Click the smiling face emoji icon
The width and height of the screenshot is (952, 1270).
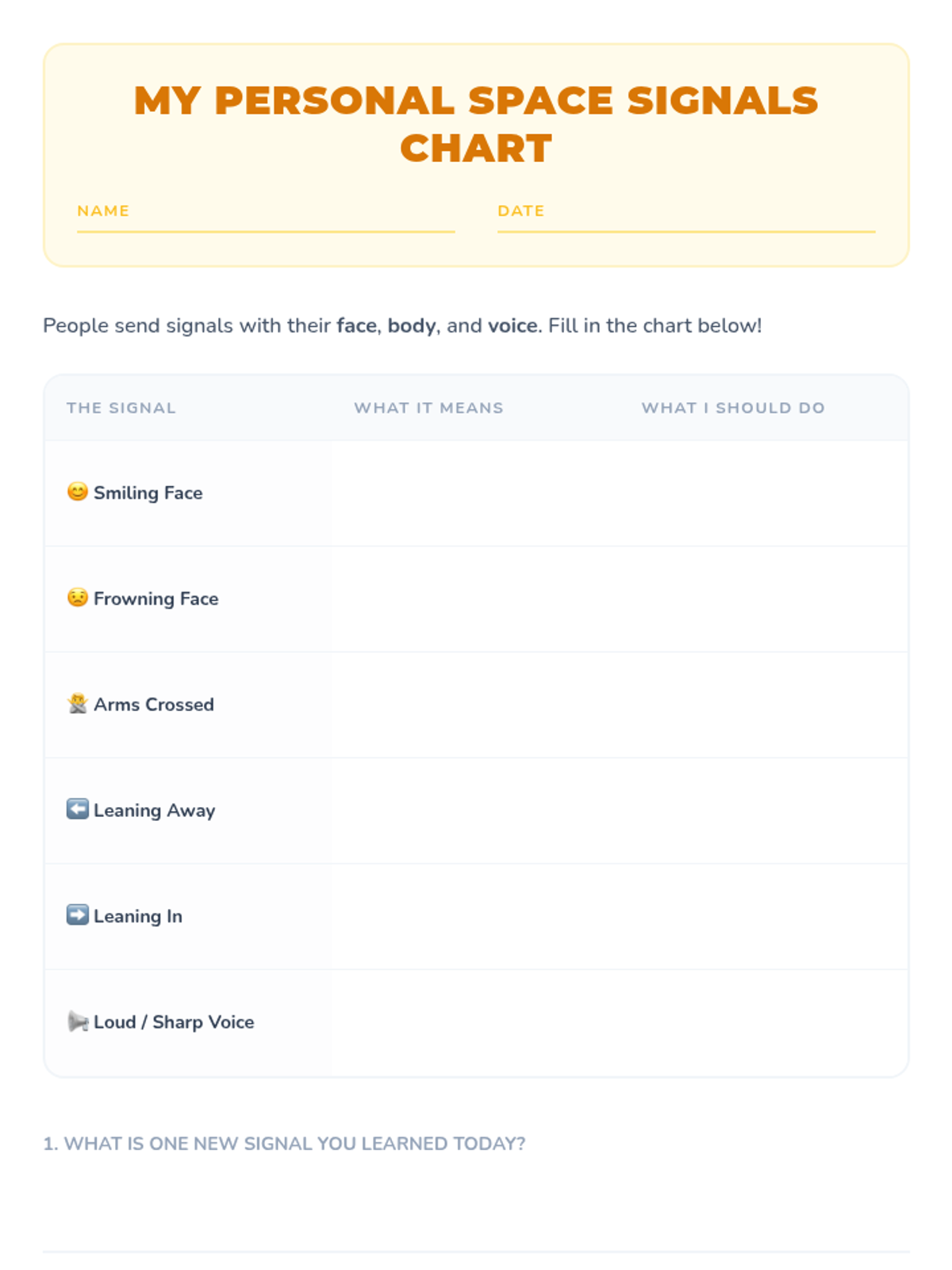point(77,492)
